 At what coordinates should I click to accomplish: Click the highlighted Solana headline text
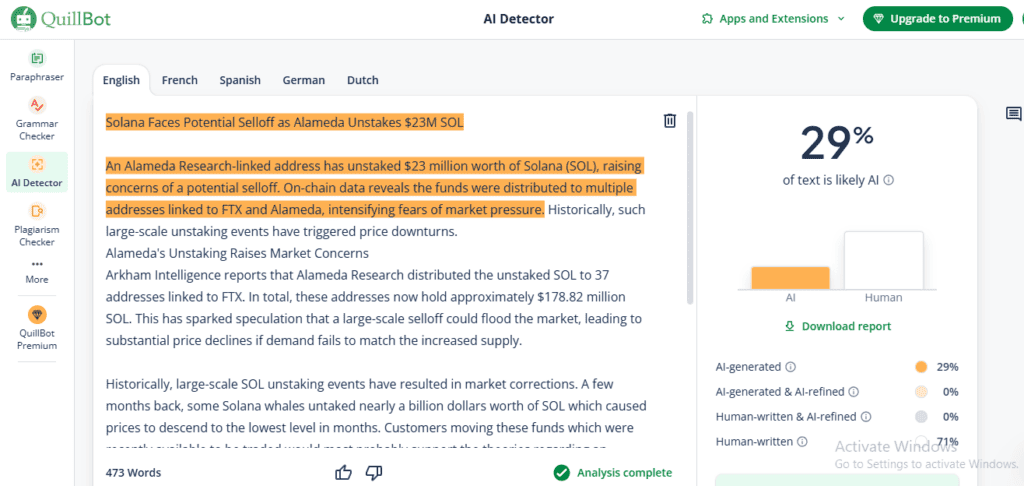coord(284,122)
